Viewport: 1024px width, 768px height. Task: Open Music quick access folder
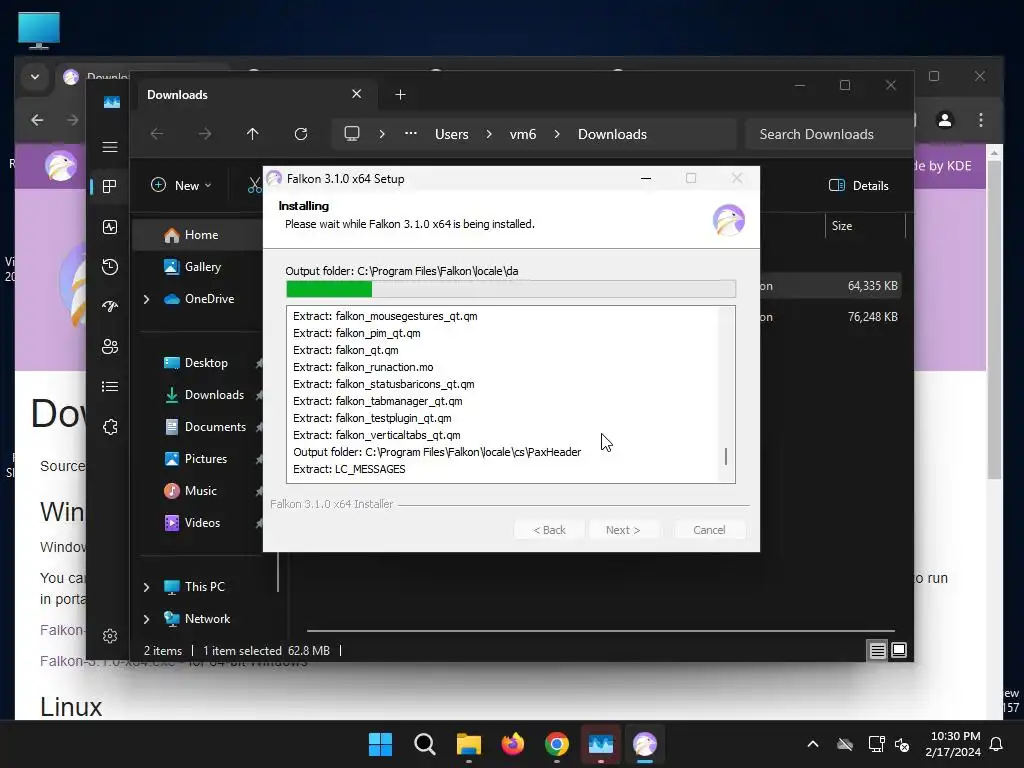pos(200,490)
